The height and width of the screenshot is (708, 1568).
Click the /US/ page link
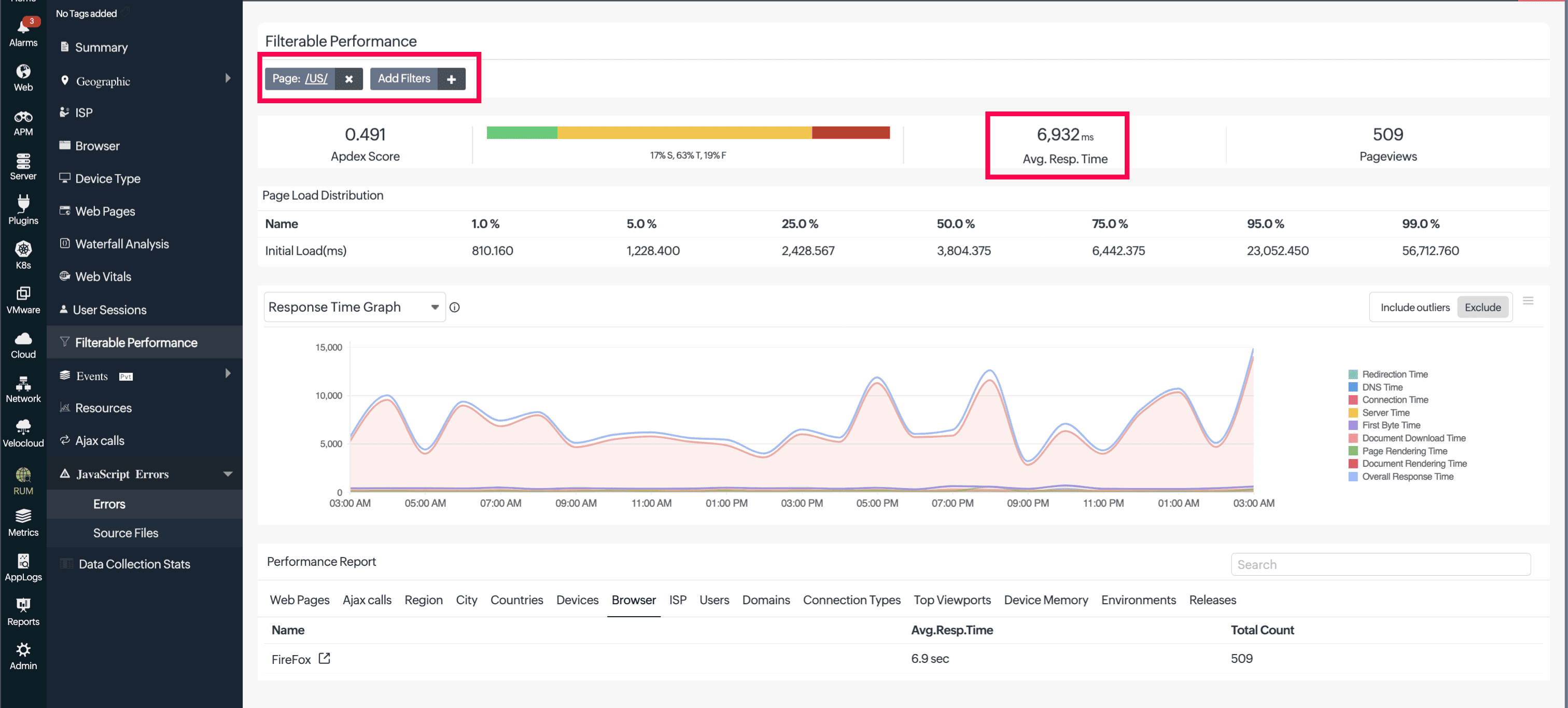click(316, 78)
